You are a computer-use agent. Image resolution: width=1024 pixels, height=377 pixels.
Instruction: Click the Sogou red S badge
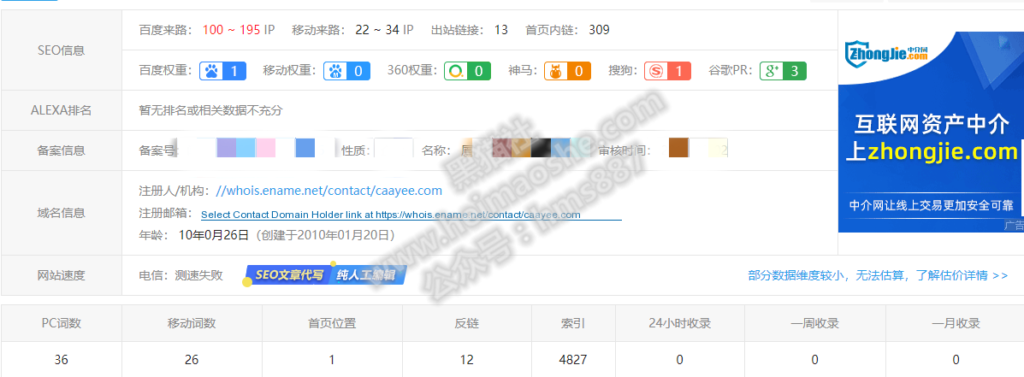tap(667, 71)
